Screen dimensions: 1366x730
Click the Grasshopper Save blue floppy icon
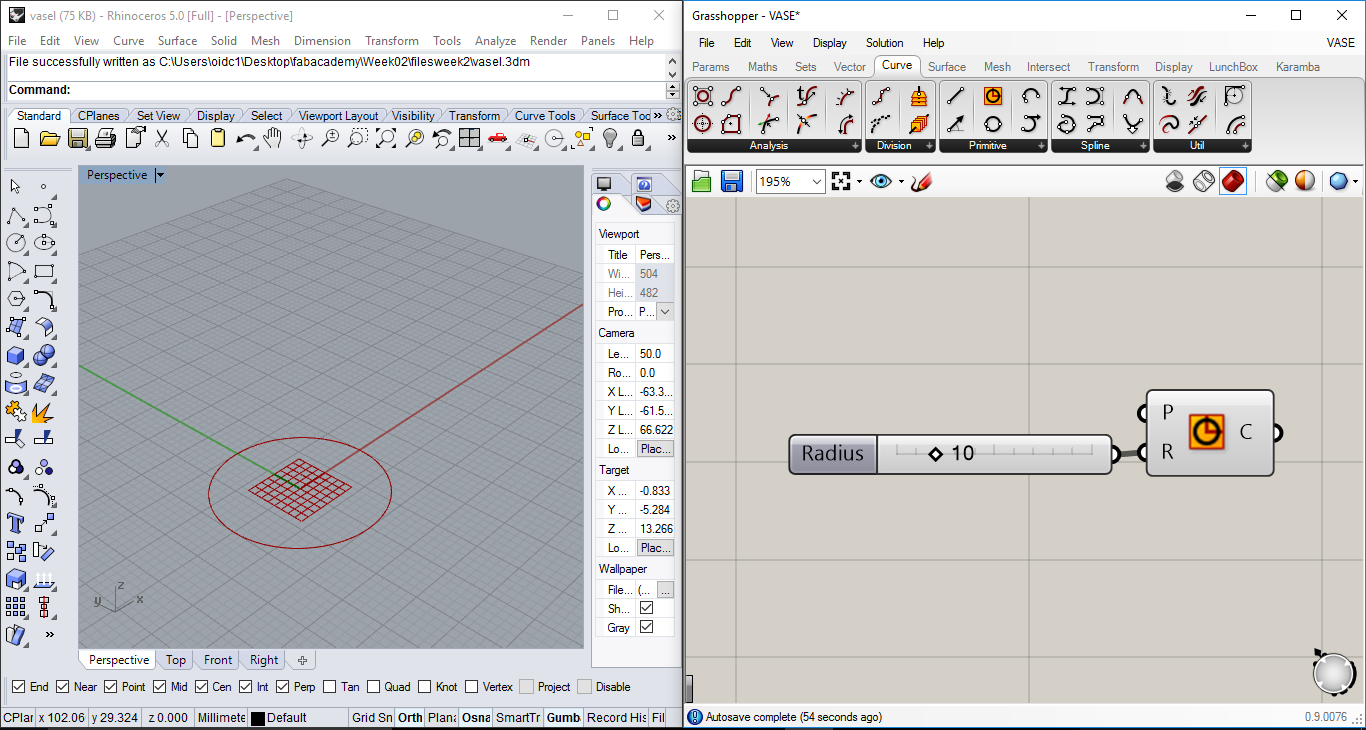732,181
